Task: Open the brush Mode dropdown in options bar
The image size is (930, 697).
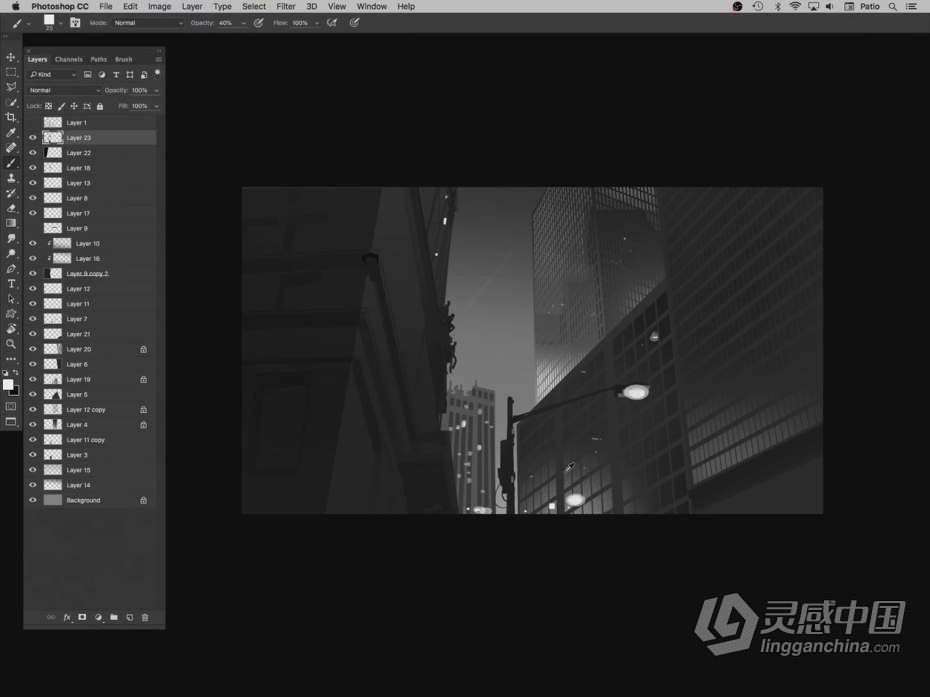Action: [148, 22]
